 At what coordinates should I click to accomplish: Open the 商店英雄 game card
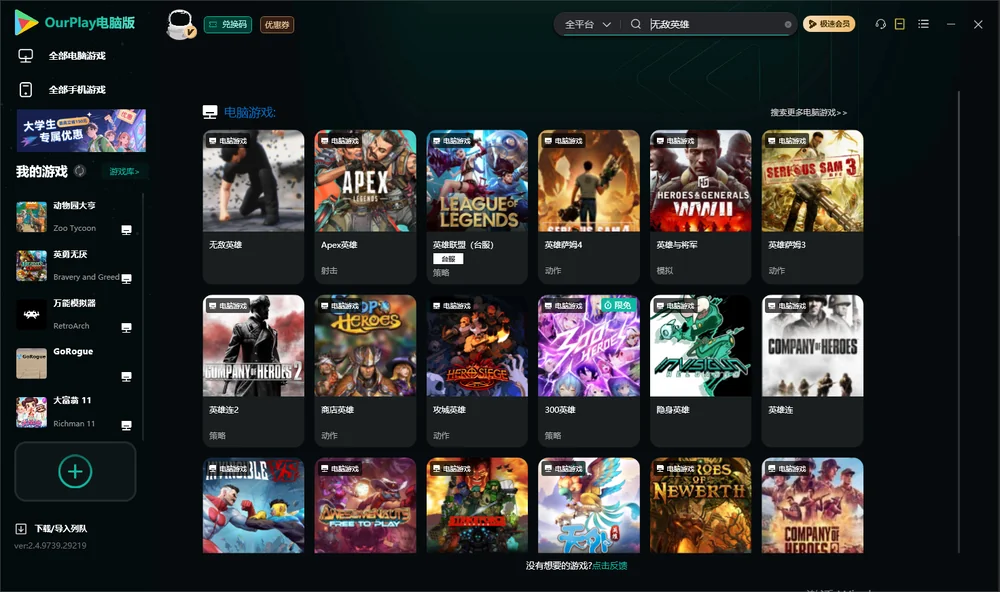[x=365, y=371]
